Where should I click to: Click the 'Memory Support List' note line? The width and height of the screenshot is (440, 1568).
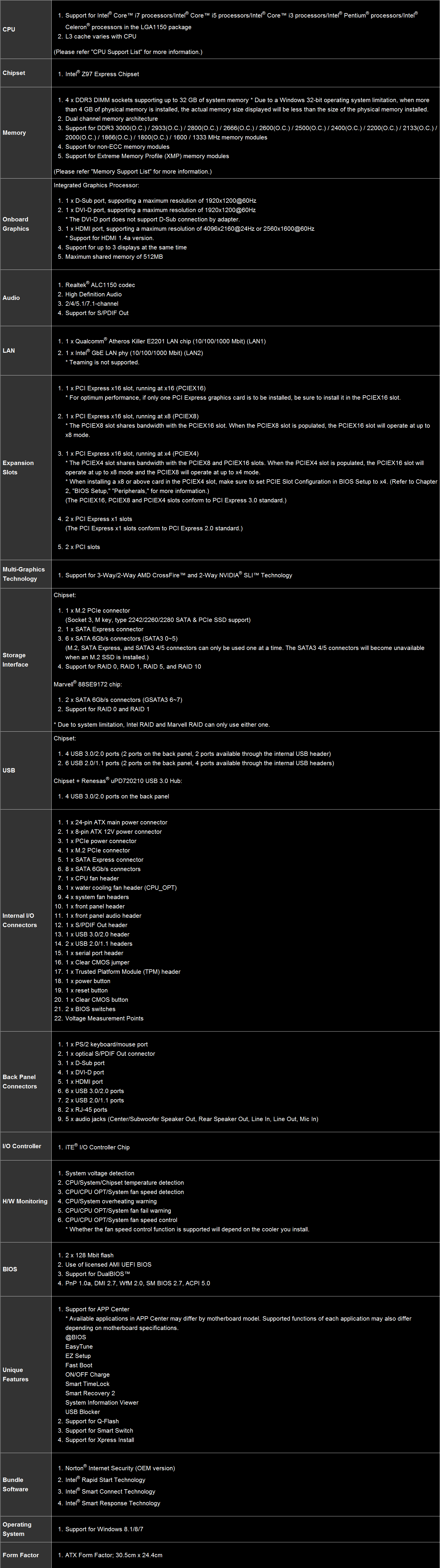(x=133, y=172)
